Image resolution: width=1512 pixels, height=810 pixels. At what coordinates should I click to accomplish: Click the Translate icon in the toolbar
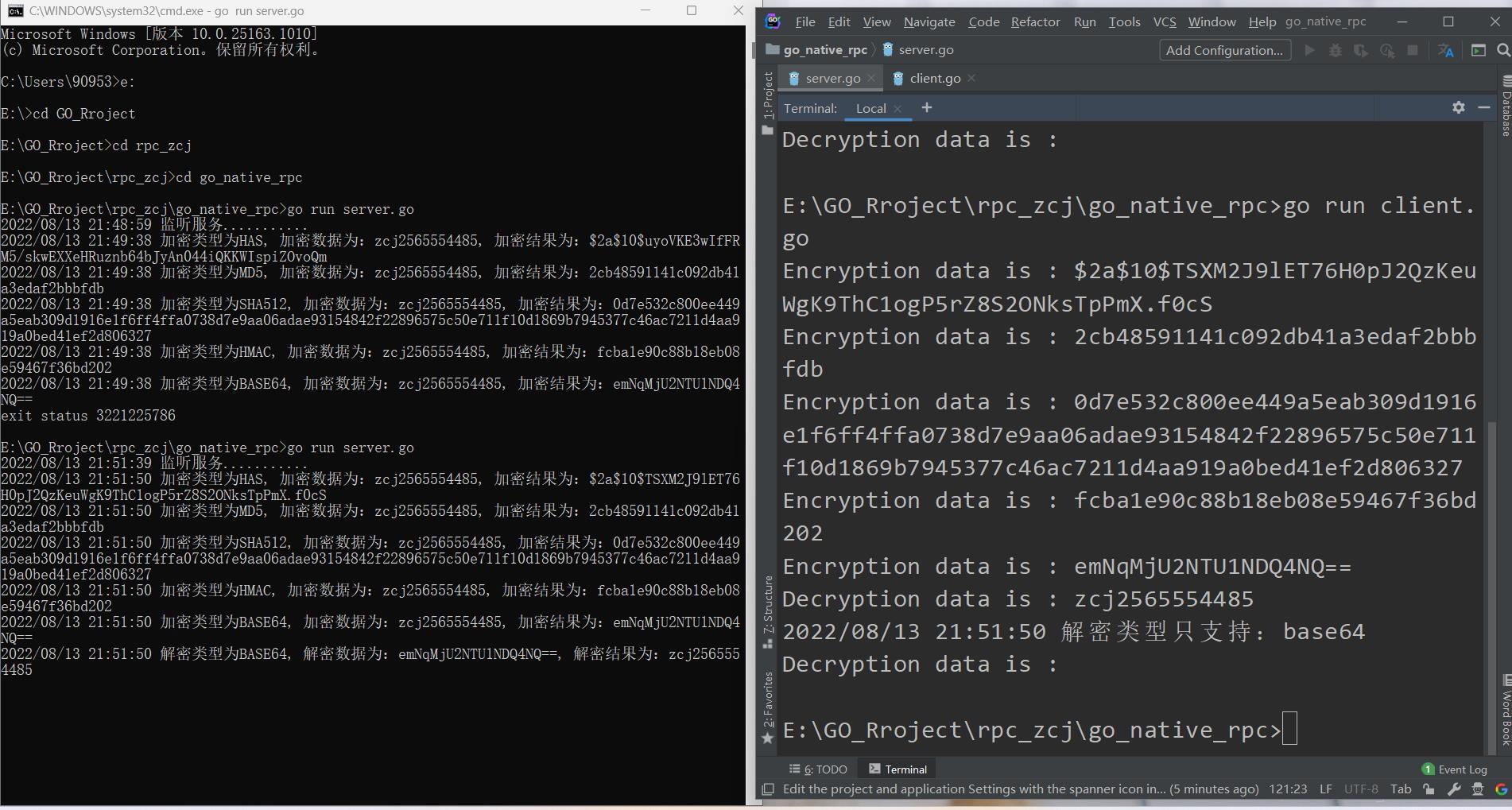click(1445, 51)
